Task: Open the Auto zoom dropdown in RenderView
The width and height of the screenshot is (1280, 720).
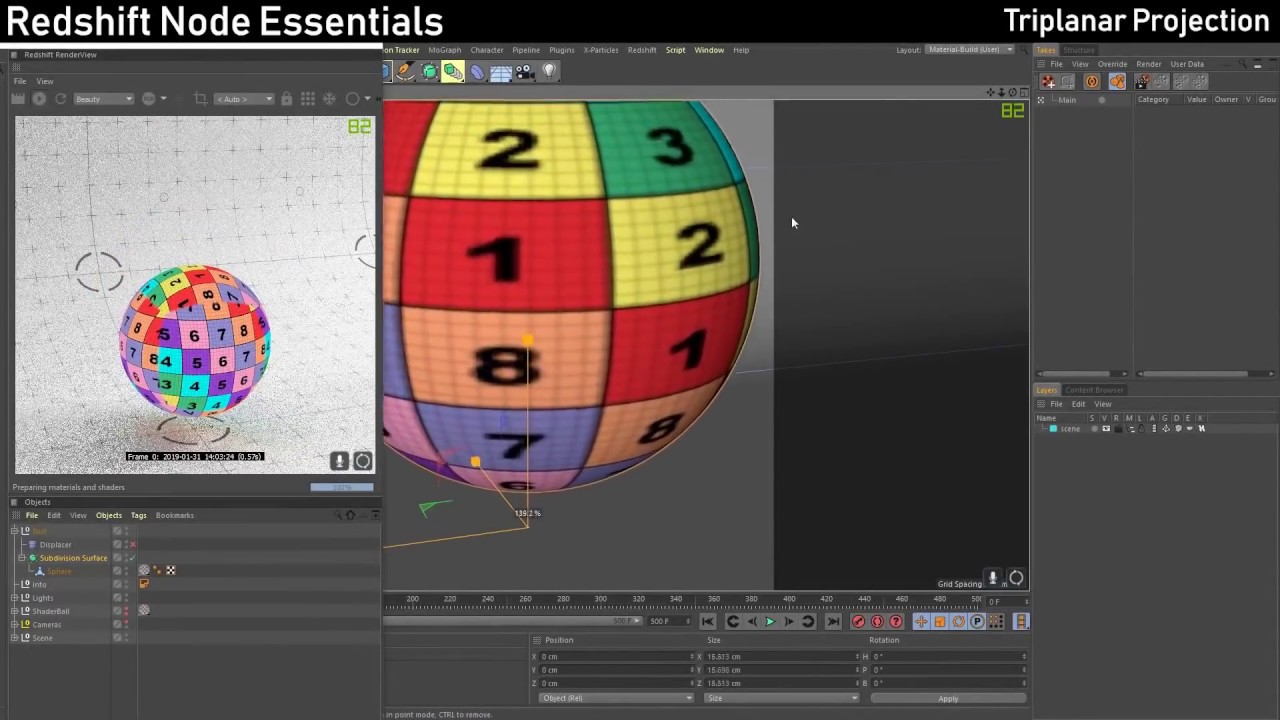Action: pyautogui.click(x=245, y=99)
